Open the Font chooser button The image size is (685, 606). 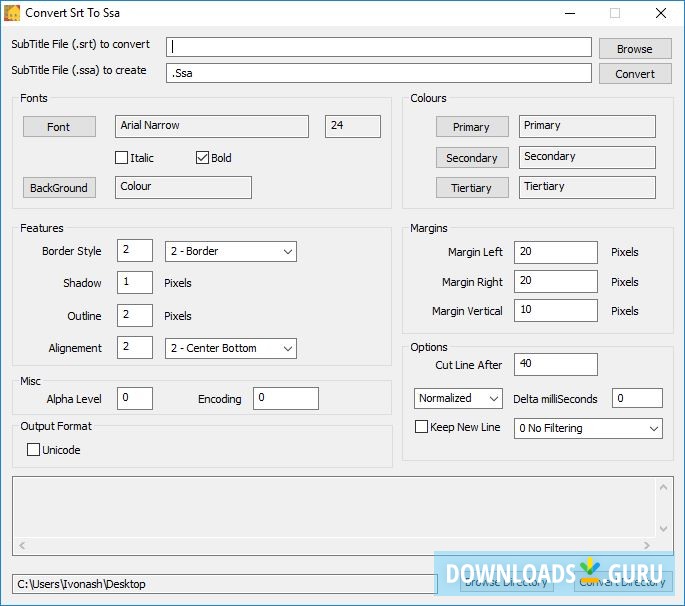coord(59,127)
